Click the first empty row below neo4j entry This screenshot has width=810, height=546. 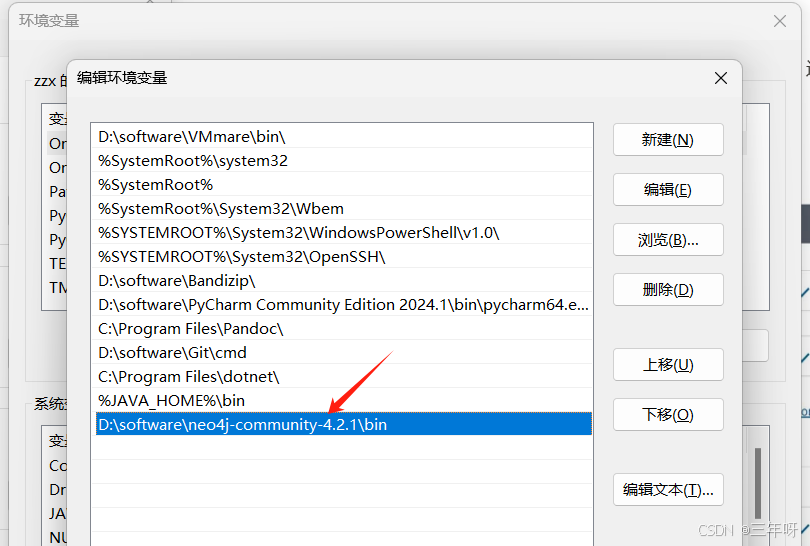tap(344, 448)
